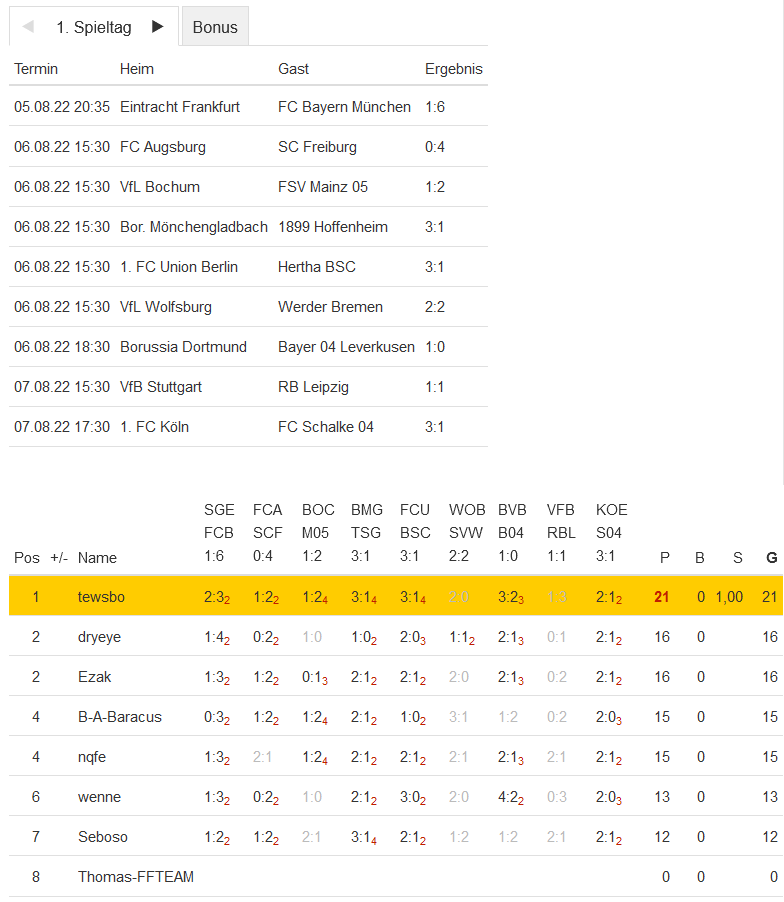Sort table by G total column
Screen dimensions: 784x902
tap(771, 557)
